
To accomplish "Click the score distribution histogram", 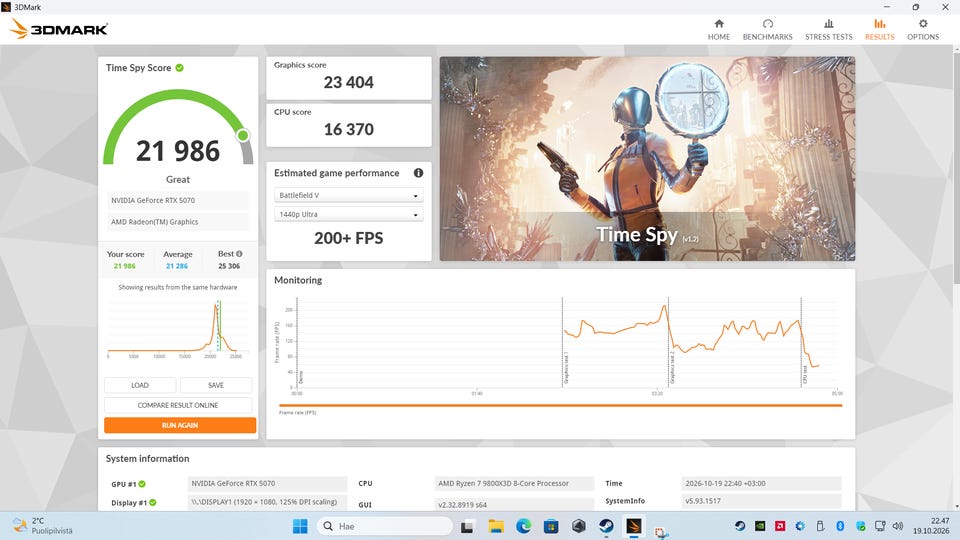I will (178, 329).
